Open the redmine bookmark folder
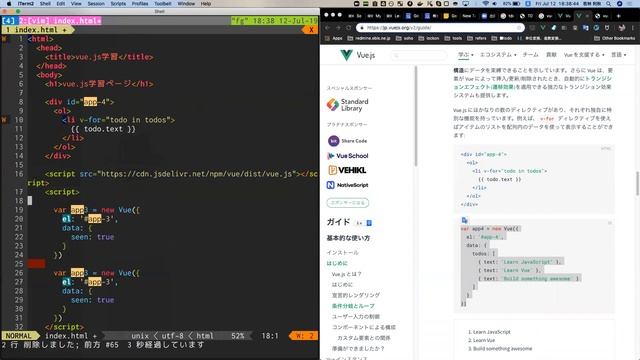 click(x=369, y=38)
